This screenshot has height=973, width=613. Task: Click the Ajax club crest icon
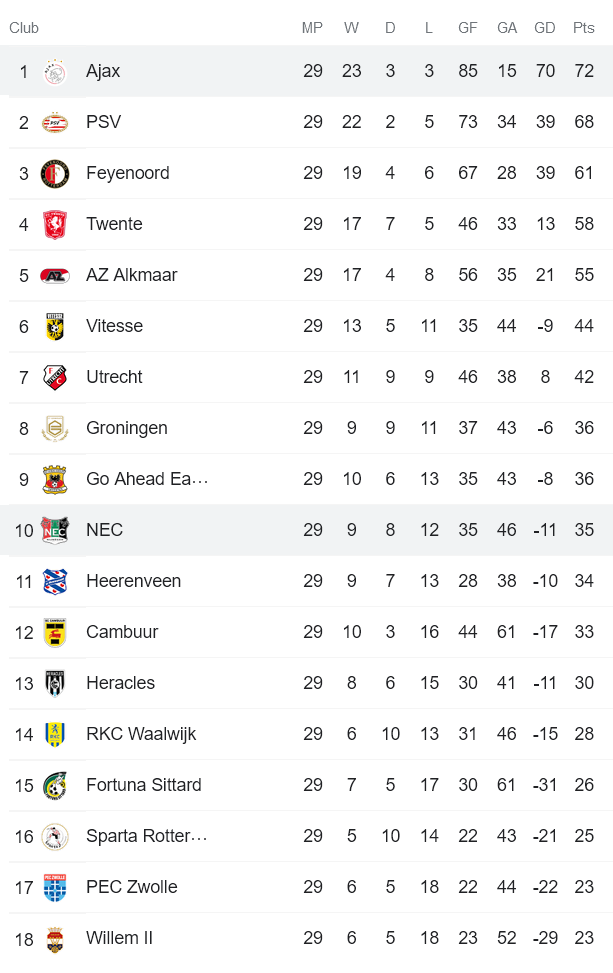point(55,72)
